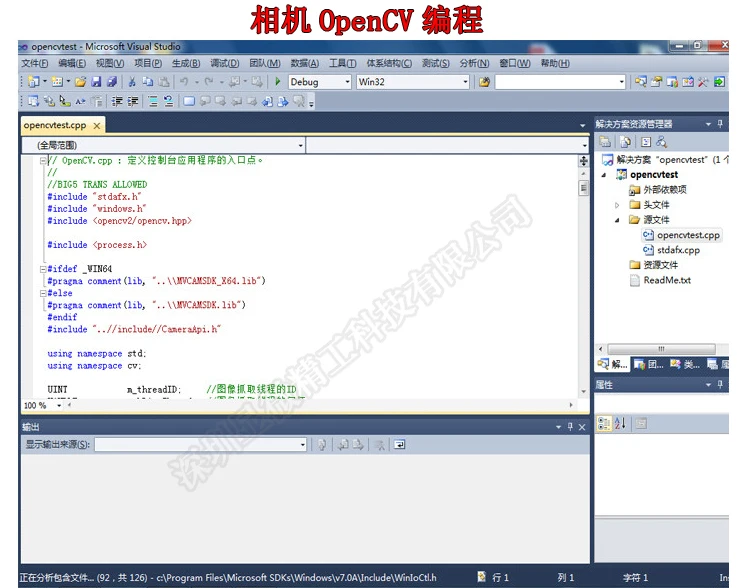This screenshot has height=588, width=750.
Task: Click the Undo arrow icon
Action: coord(184,82)
